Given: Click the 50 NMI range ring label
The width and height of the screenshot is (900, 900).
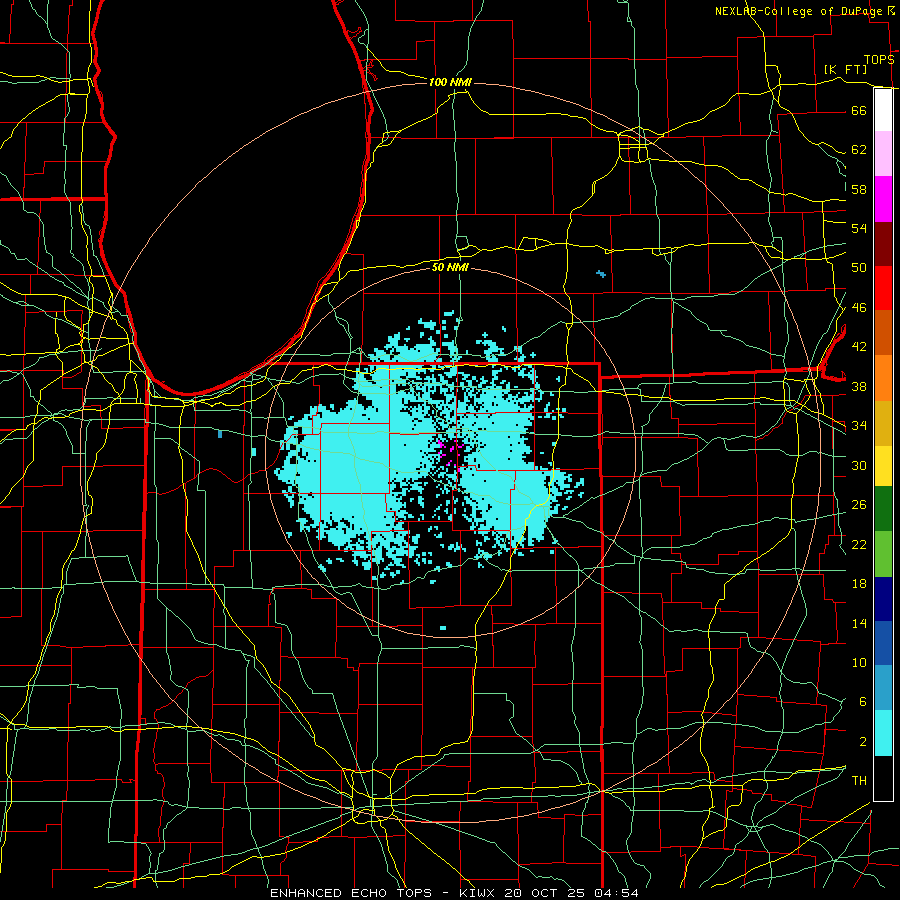Looking at the screenshot, I should click(450, 267).
